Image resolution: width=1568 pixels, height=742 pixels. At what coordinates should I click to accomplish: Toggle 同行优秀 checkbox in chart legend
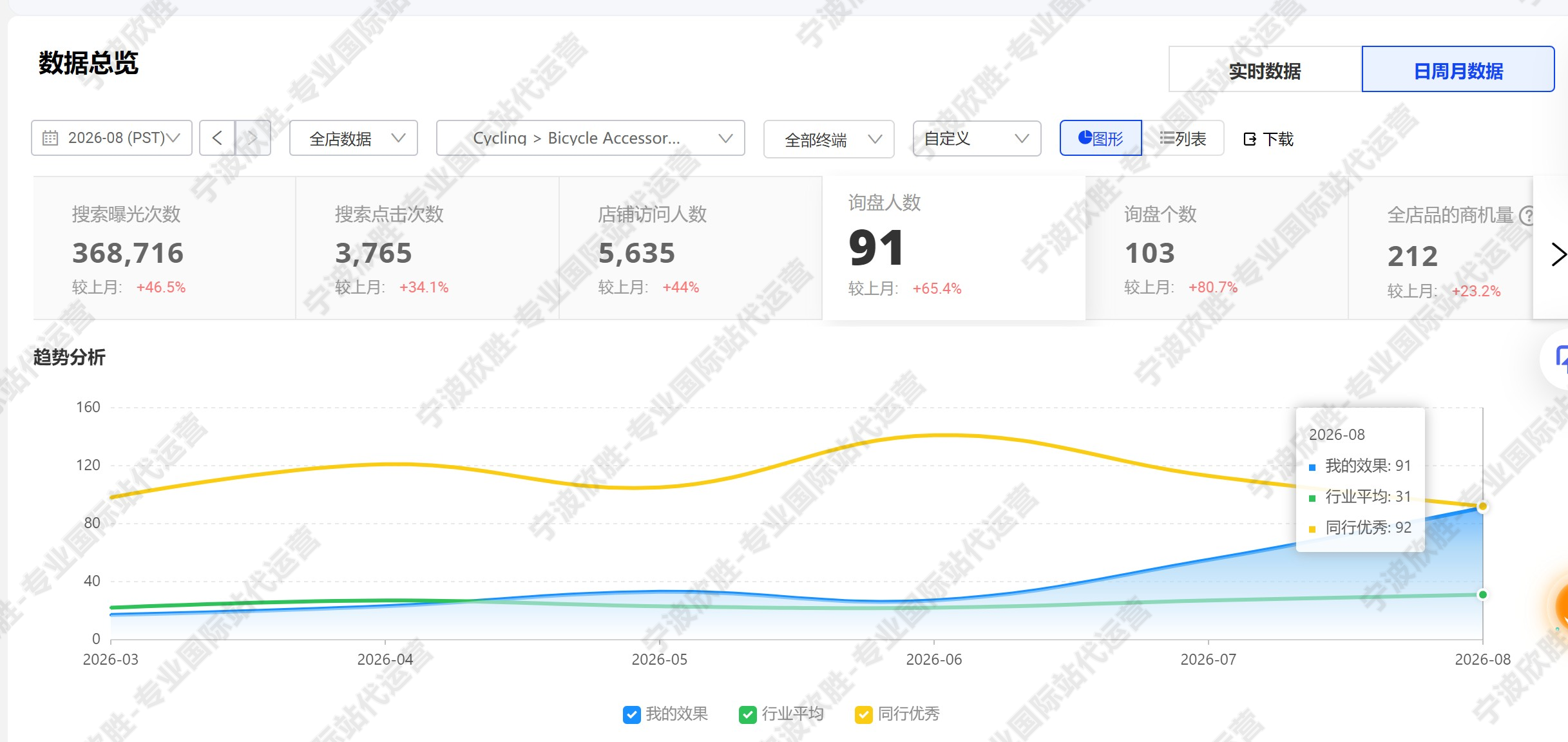point(863,714)
